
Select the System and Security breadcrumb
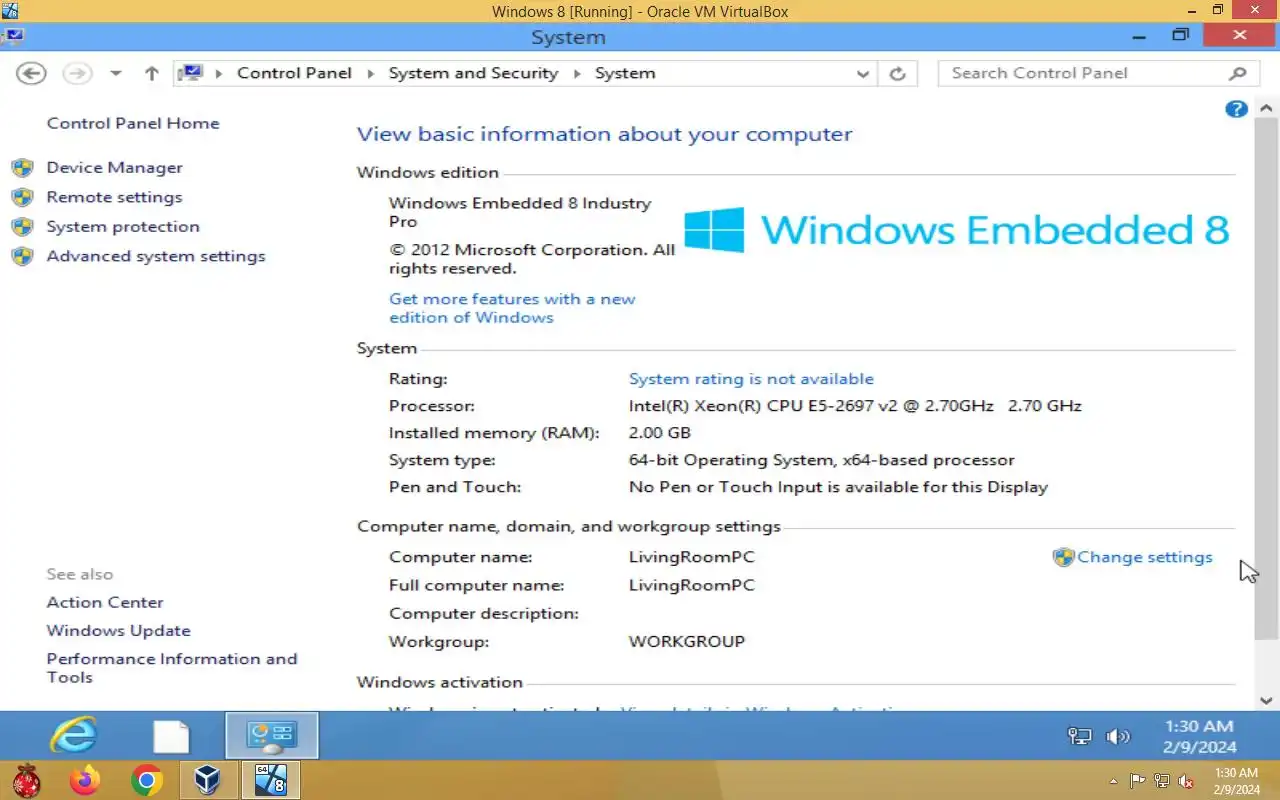coord(473,73)
